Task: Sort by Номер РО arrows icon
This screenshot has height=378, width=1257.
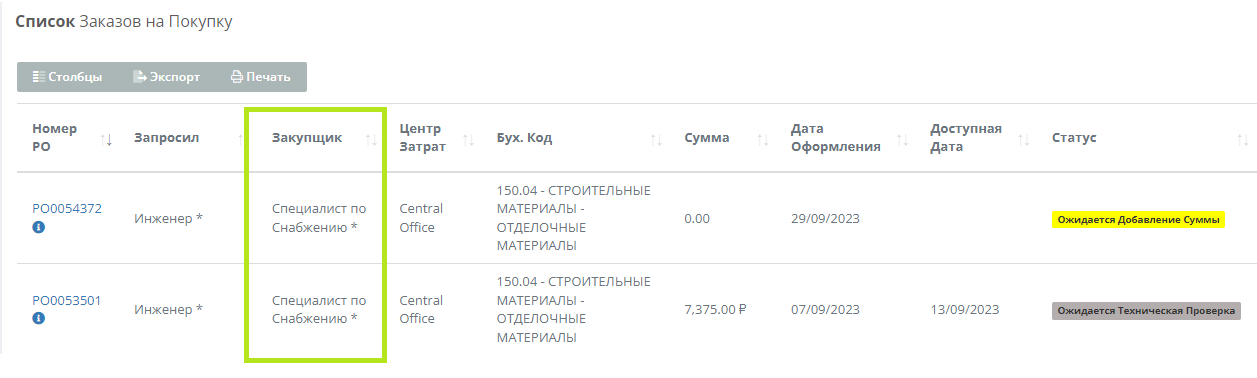Action: pyautogui.click(x=107, y=138)
